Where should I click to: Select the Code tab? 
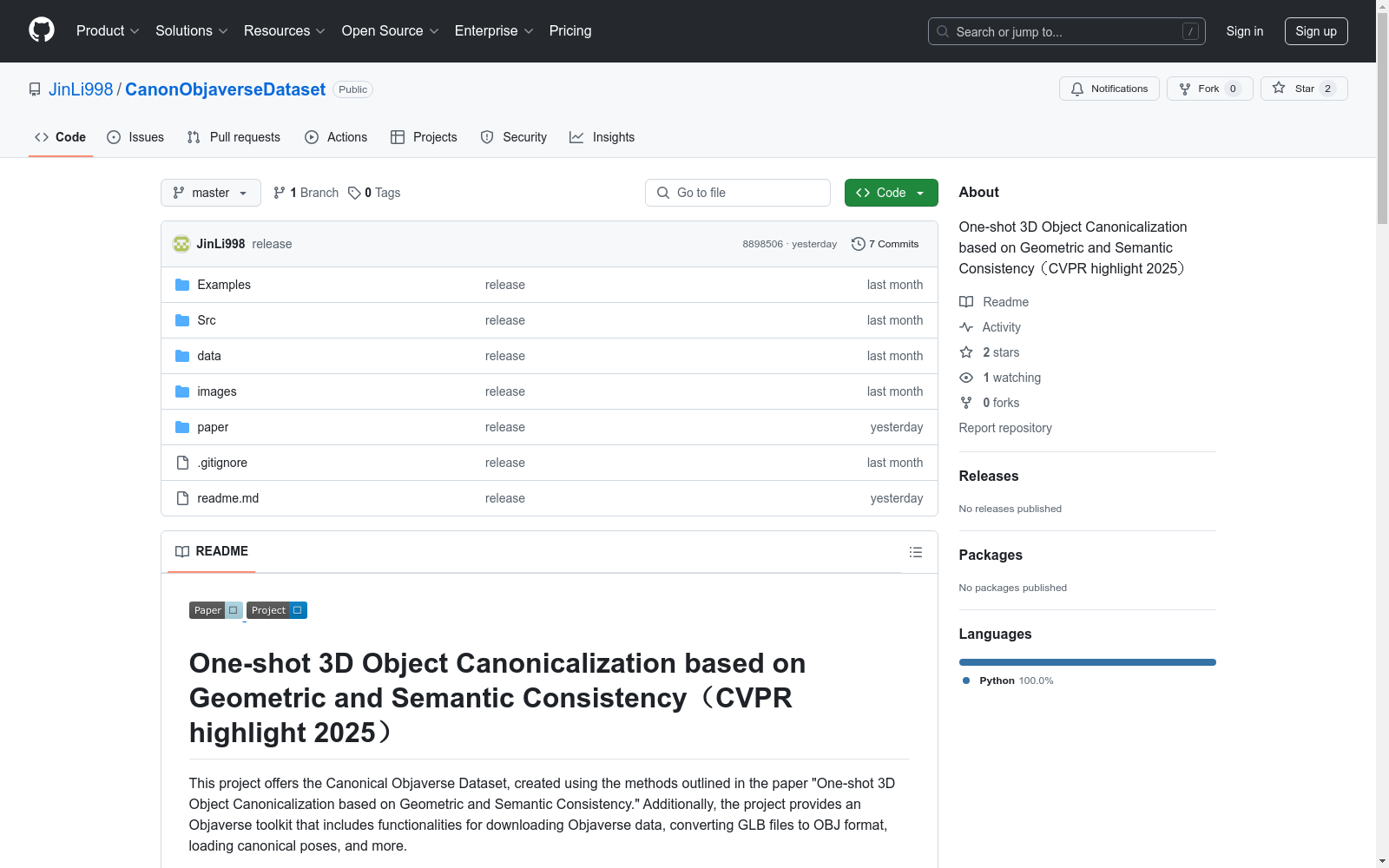tap(61, 137)
